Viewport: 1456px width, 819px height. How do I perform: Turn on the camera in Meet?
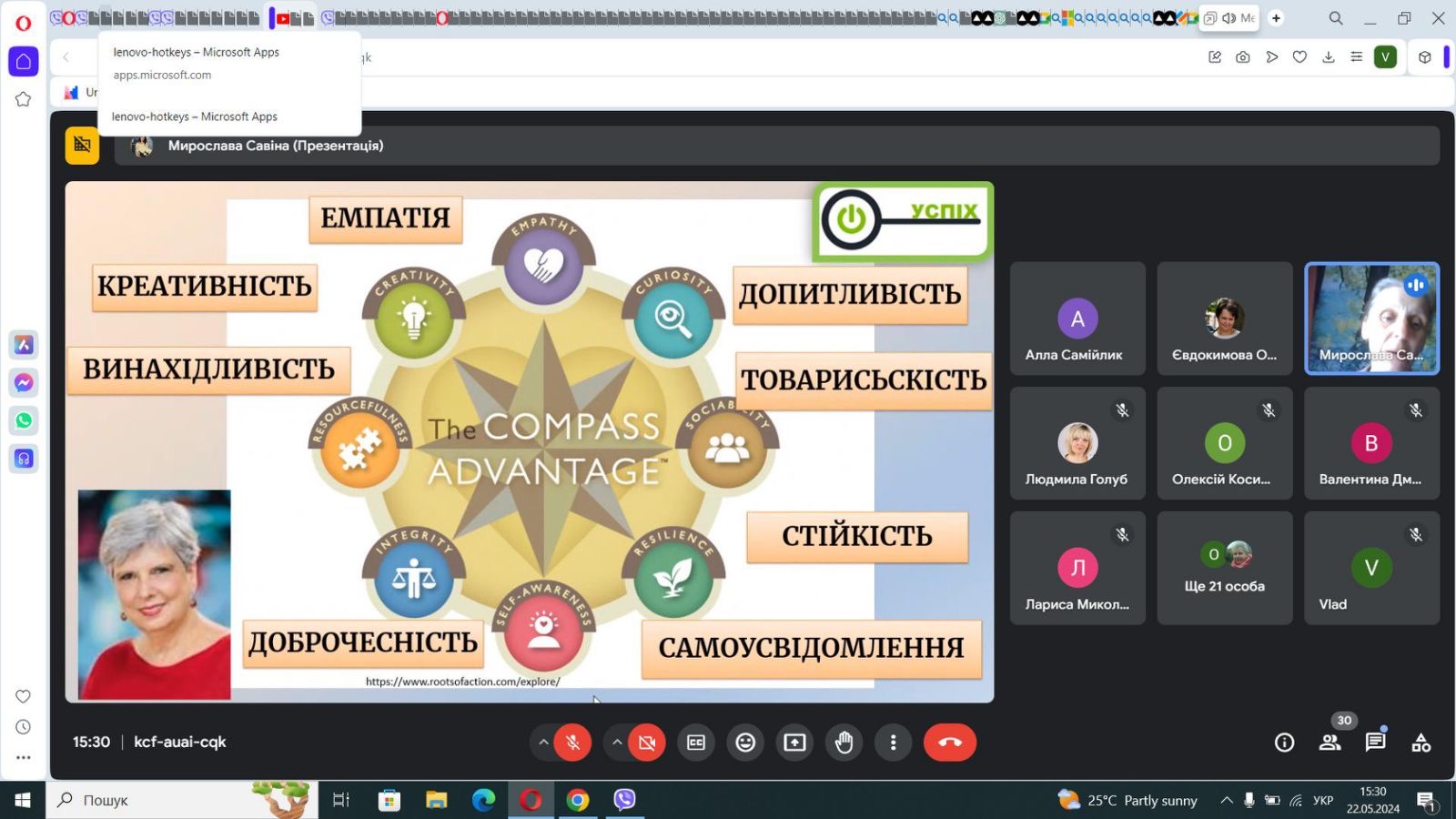(647, 743)
